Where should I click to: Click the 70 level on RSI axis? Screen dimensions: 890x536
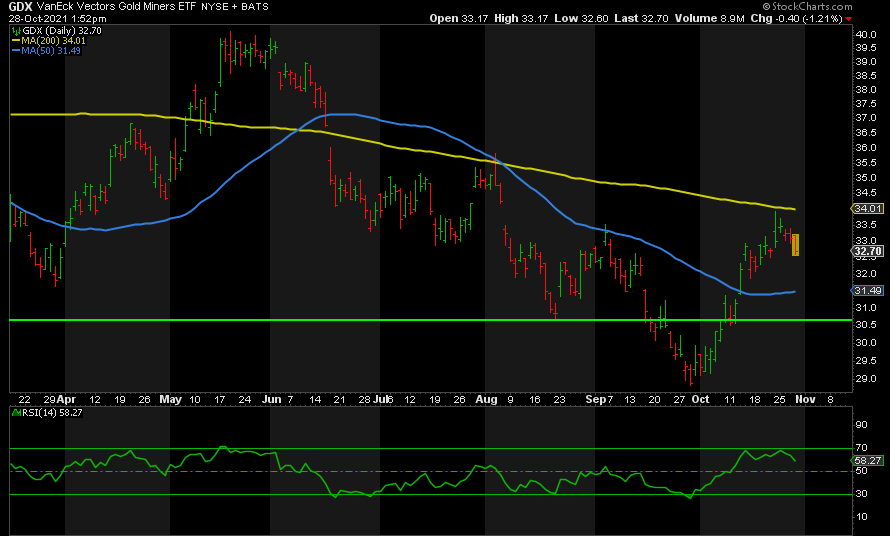click(x=861, y=447)
